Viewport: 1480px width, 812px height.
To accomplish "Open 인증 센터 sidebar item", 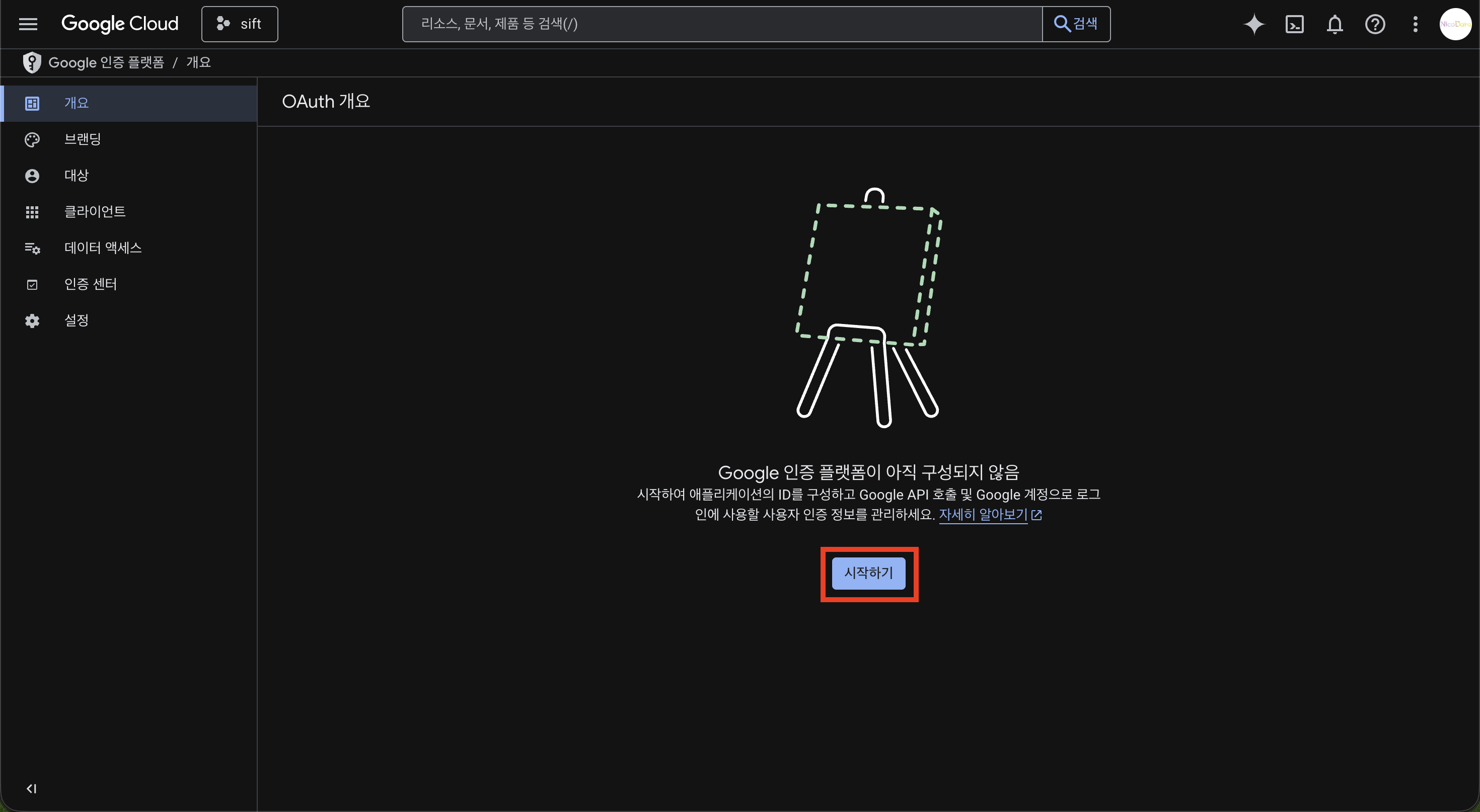I will click(x=90, y=284).
